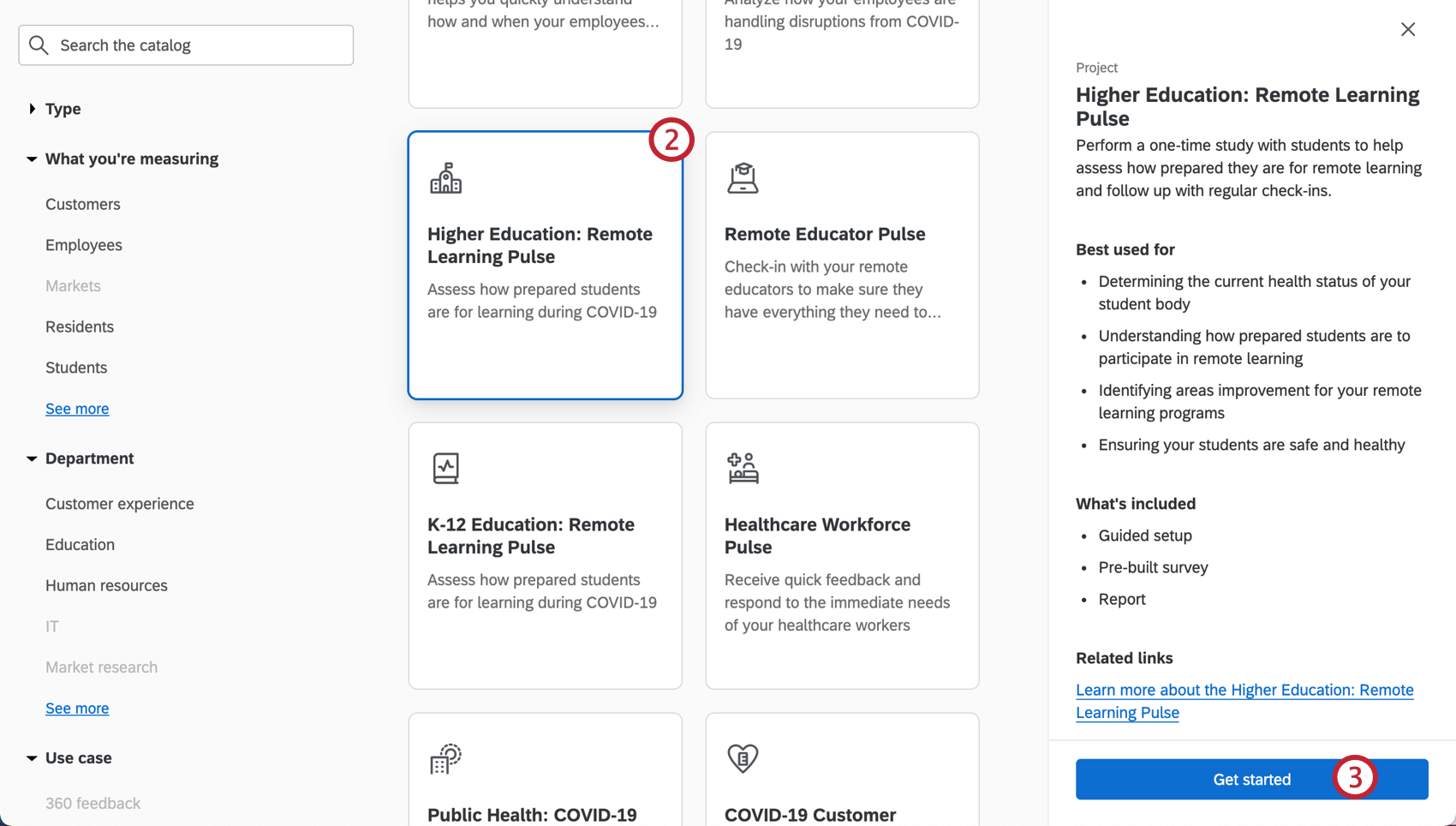Click the Remote Educator Pulse laptop icon
The width and height of the screenshot is (1456, 826).
[x=743, y=177]
